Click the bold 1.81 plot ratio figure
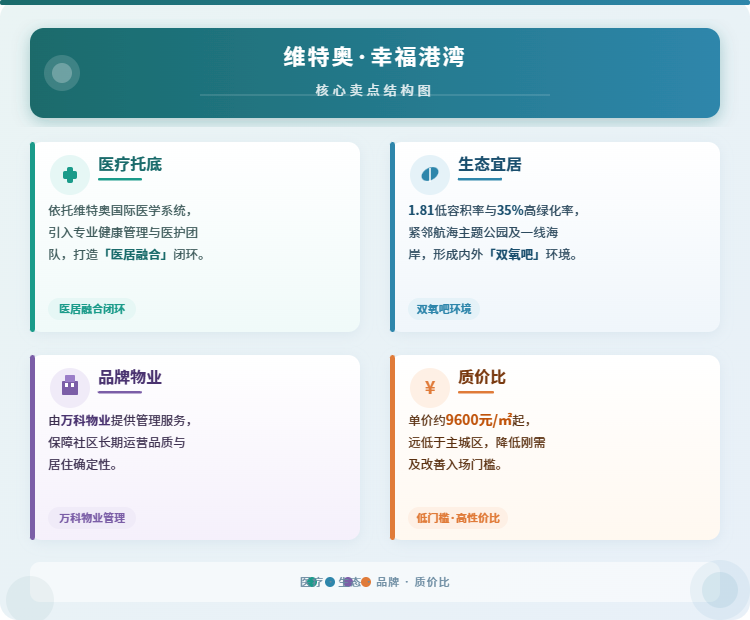The width and height of the screenshot is (750, 620). tap(421, 210)
